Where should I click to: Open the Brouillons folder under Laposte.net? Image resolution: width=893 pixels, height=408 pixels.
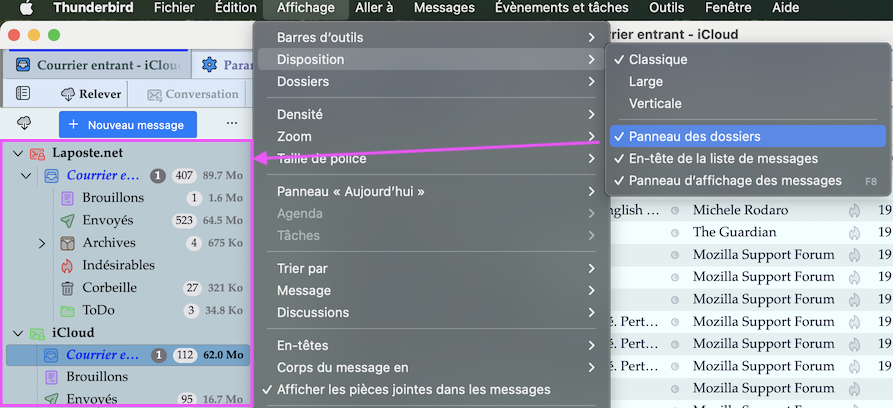coord(112,198)
